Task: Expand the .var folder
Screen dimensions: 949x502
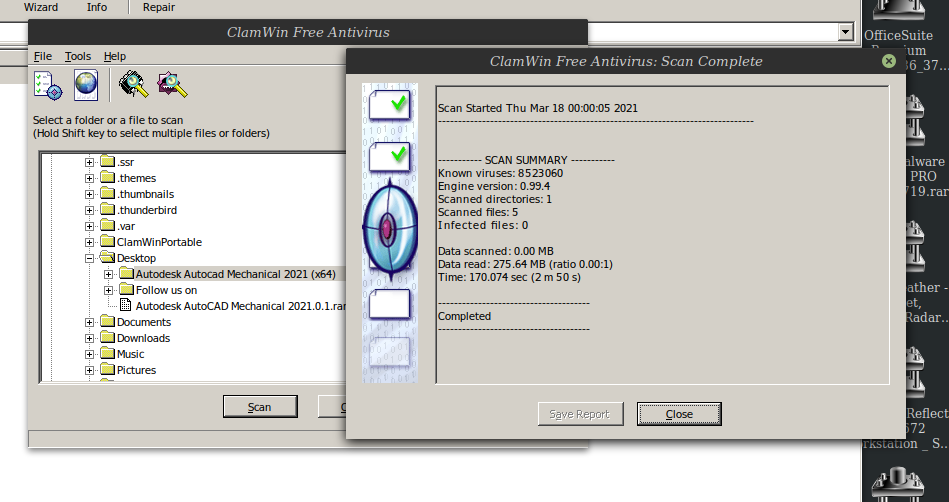Action: pos(90,226)
